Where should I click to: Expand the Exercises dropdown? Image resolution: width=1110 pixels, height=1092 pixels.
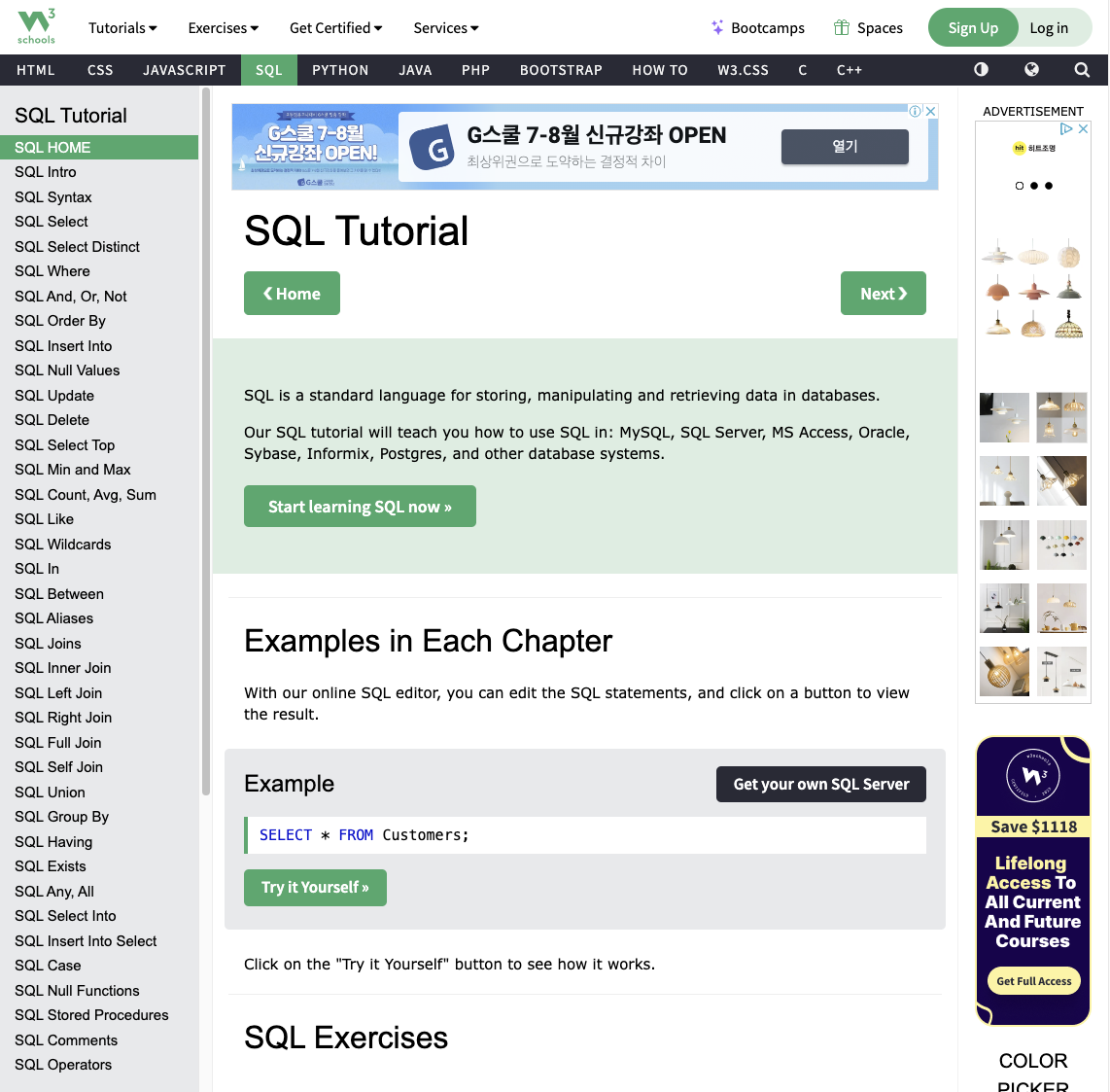(223, 27)
